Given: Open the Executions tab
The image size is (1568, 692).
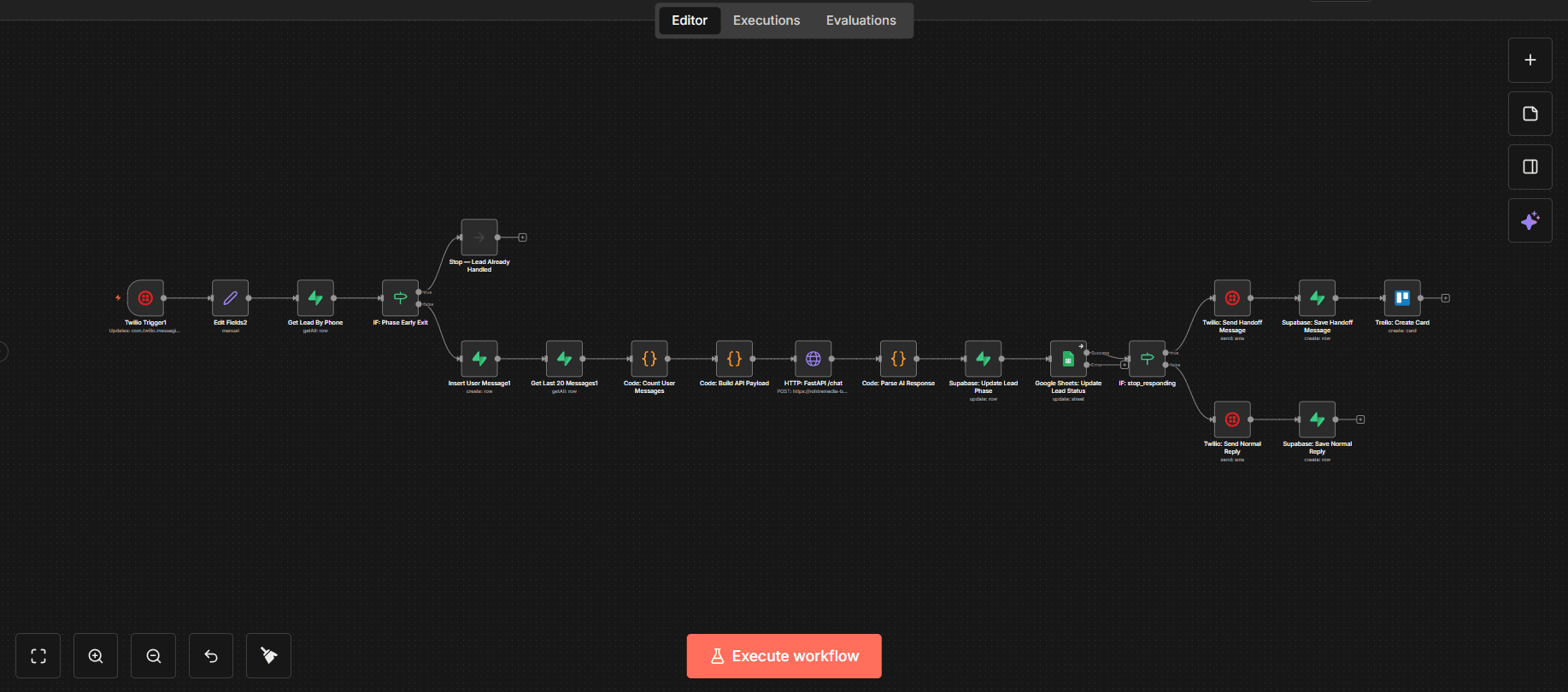Looking at the screenshot, I should coord(766,21).
